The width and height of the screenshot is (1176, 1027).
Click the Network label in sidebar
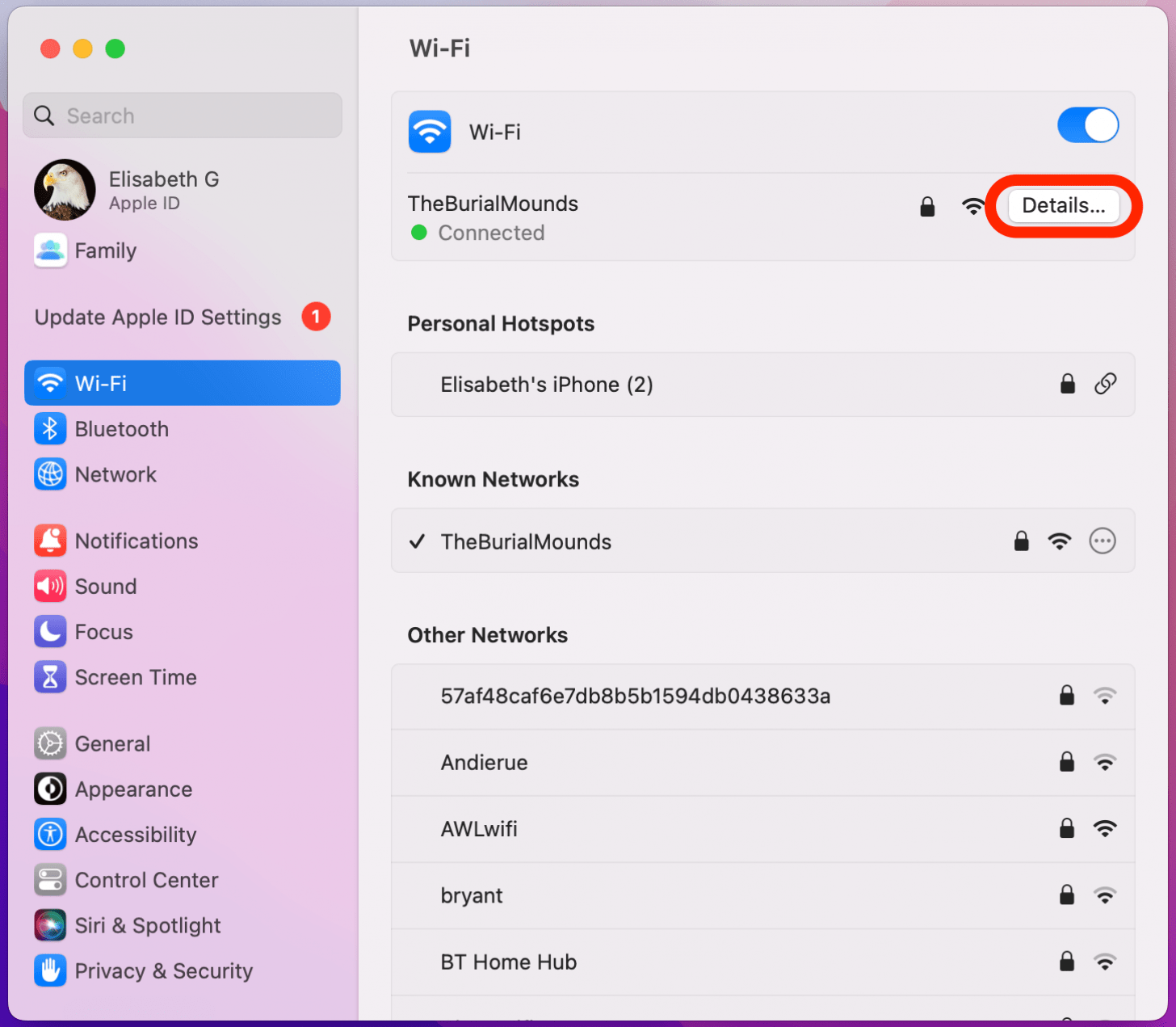point(115,474)
